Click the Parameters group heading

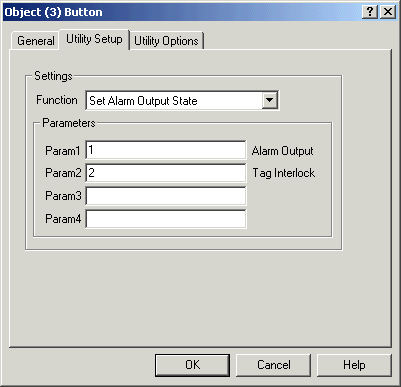pyautogui.click(x=69, y=123)
